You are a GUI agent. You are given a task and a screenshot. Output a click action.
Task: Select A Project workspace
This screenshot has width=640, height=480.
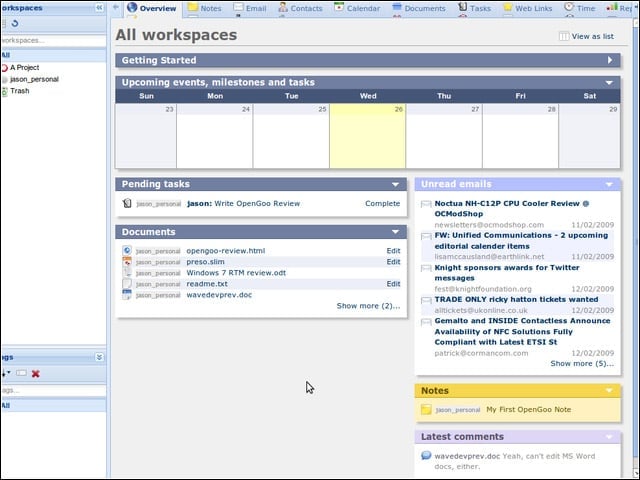(x=24, y=67)
